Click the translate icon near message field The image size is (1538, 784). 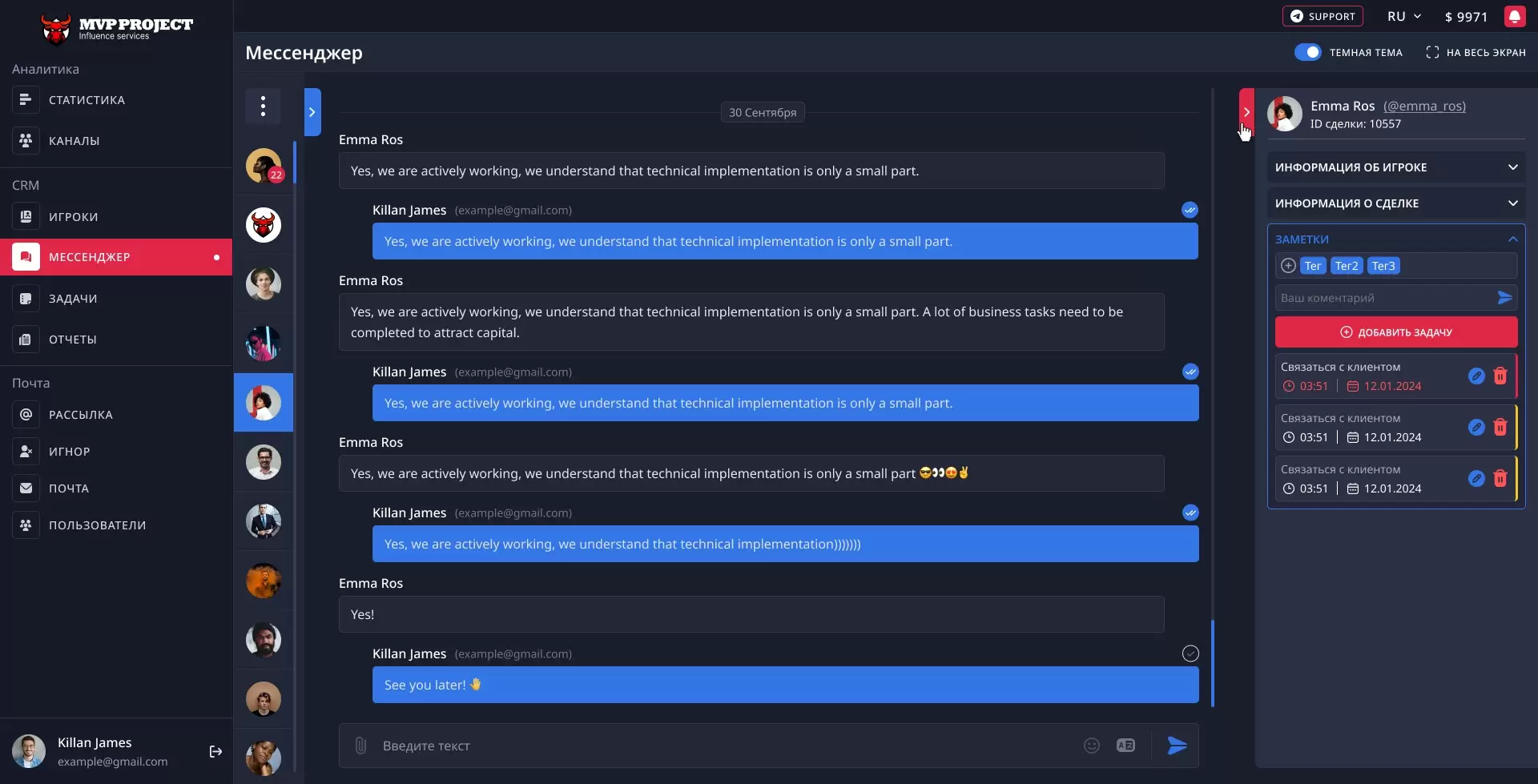point(1125,745)
